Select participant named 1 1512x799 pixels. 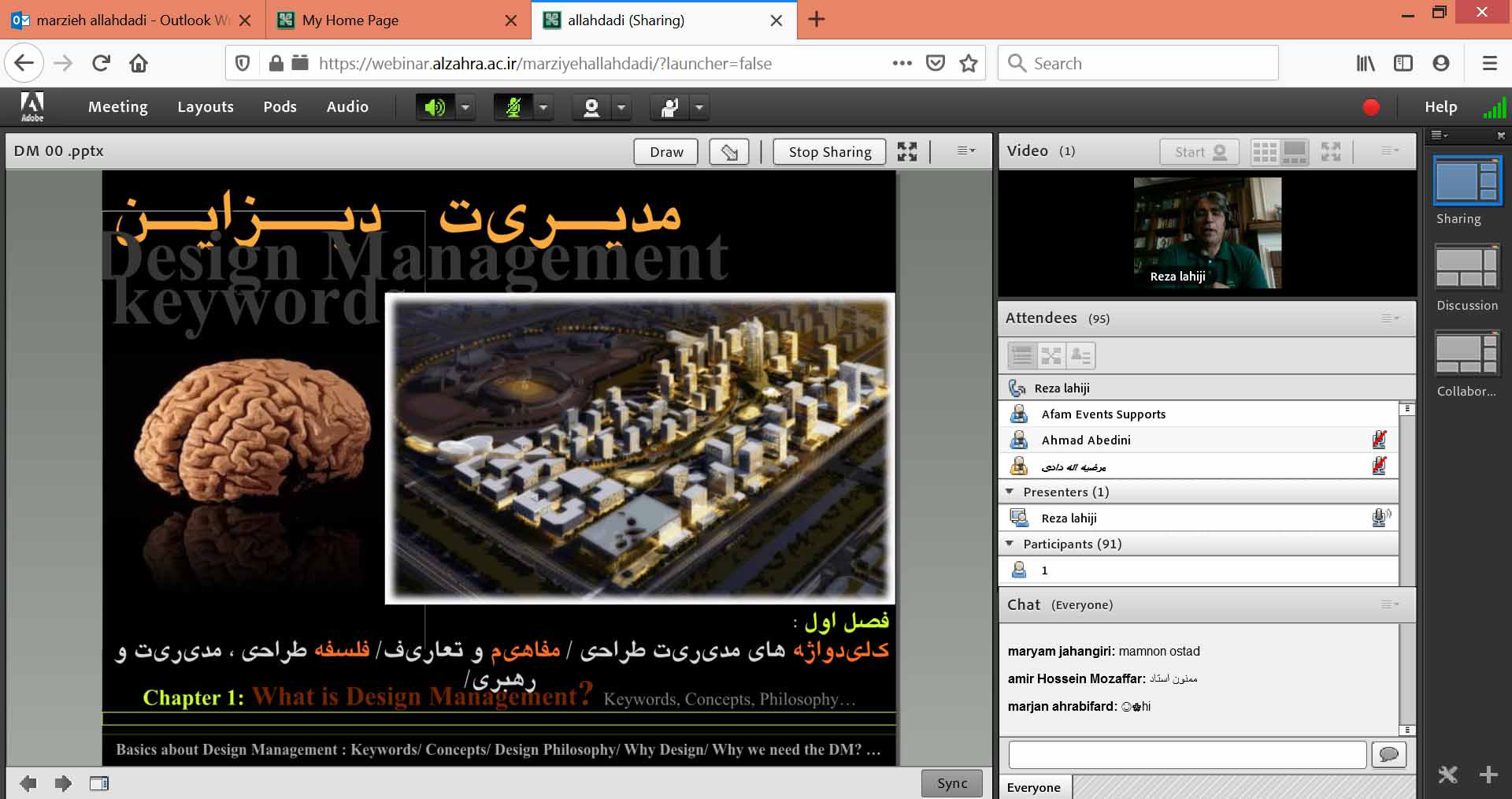coord(1199,570)
